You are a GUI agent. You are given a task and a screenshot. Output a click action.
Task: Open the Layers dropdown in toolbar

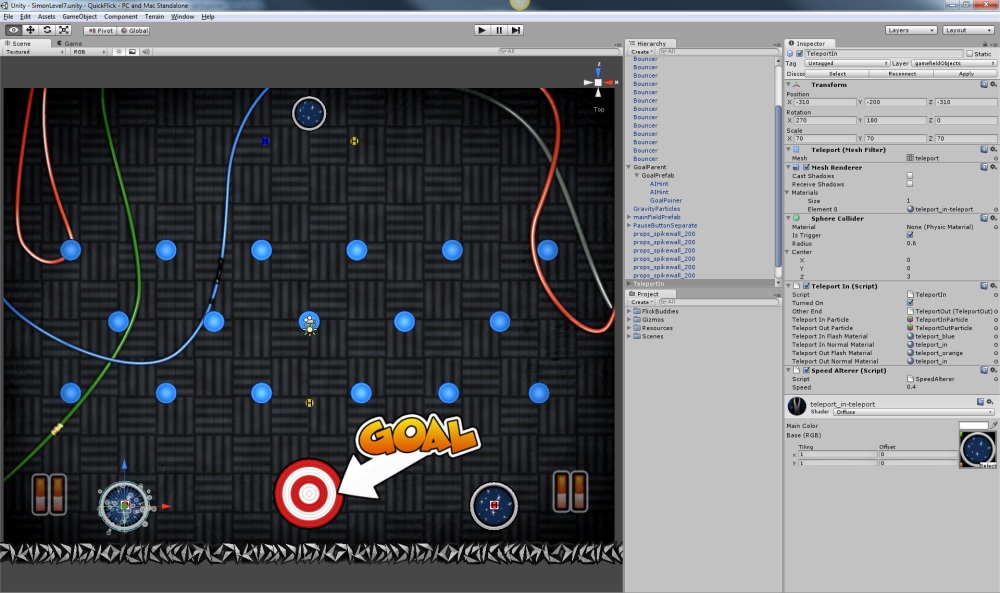(911, 30)
